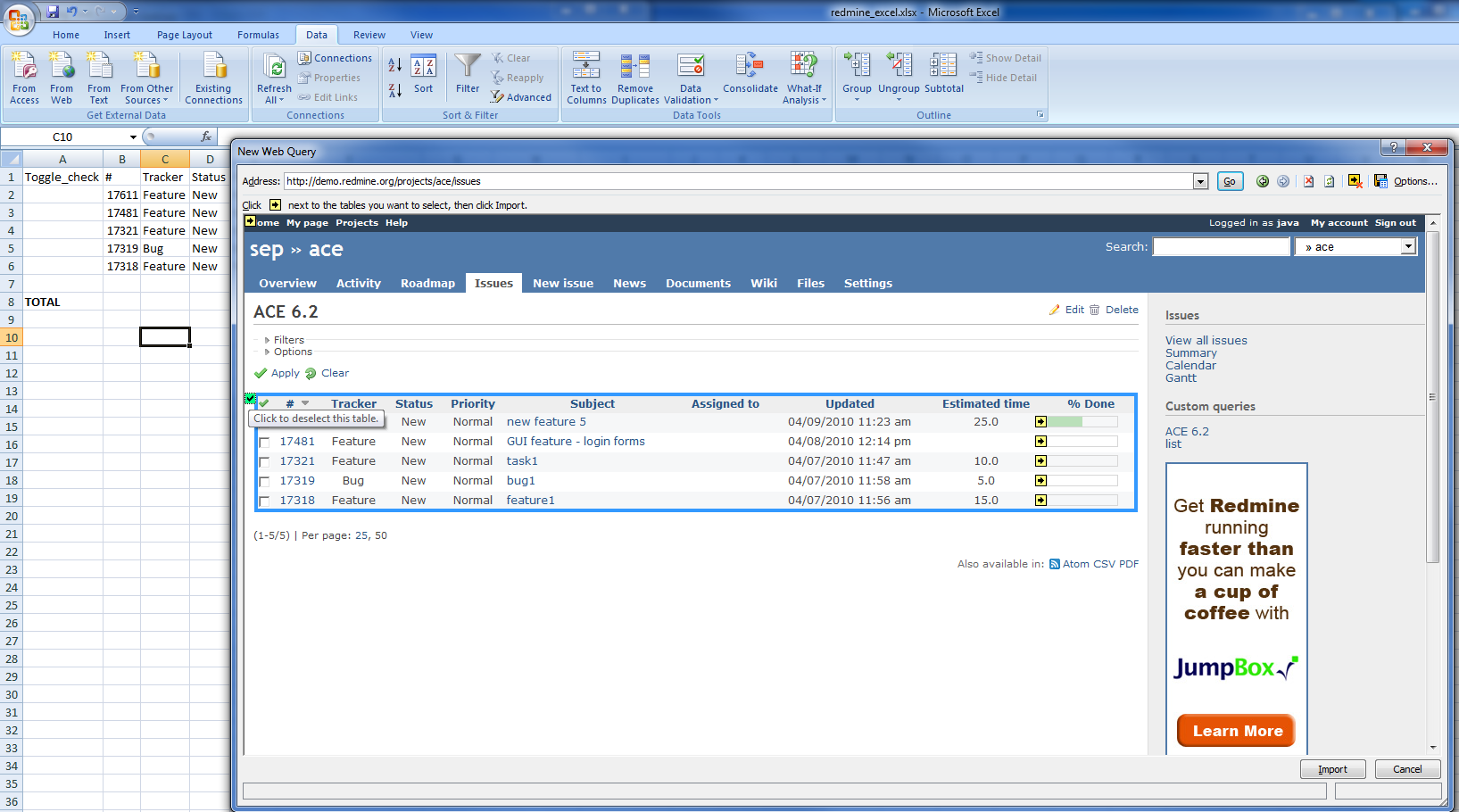Click the From Access data import icon

coord(24,78)
